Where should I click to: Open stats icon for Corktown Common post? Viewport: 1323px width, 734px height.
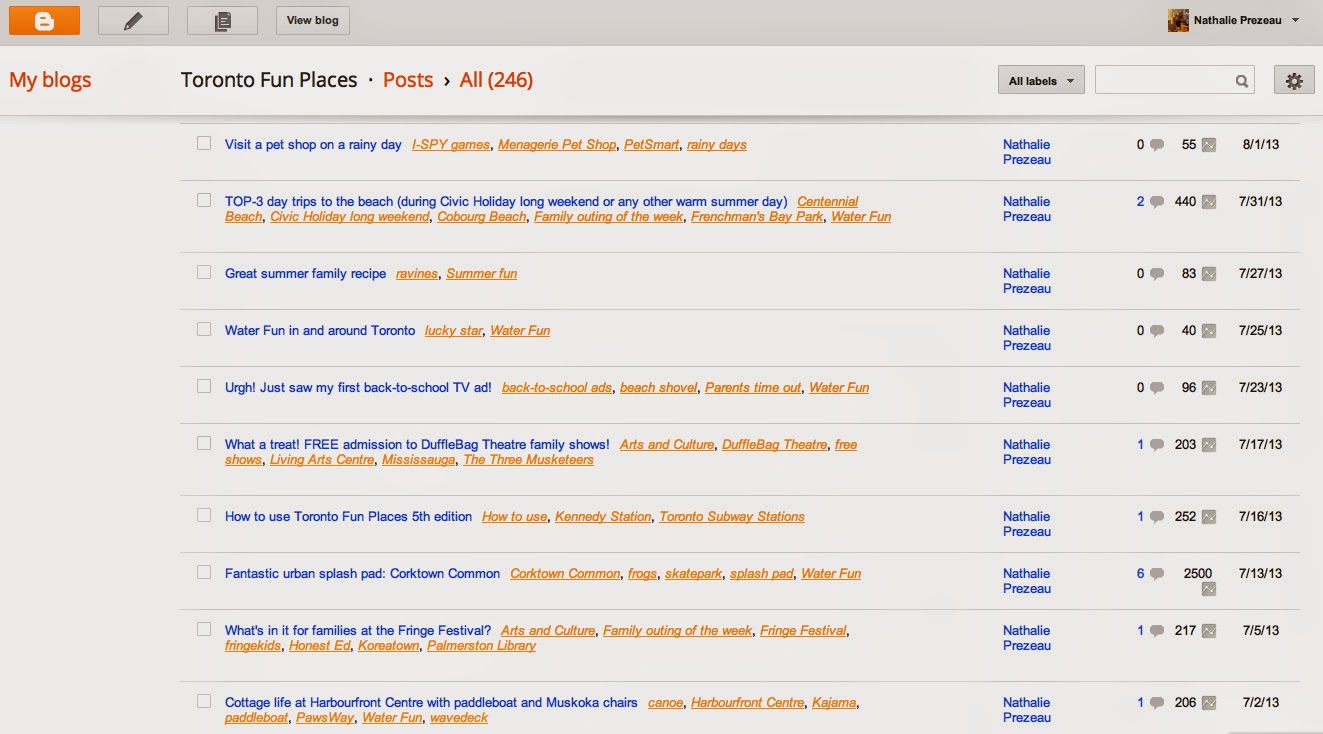click(1209, 589)
